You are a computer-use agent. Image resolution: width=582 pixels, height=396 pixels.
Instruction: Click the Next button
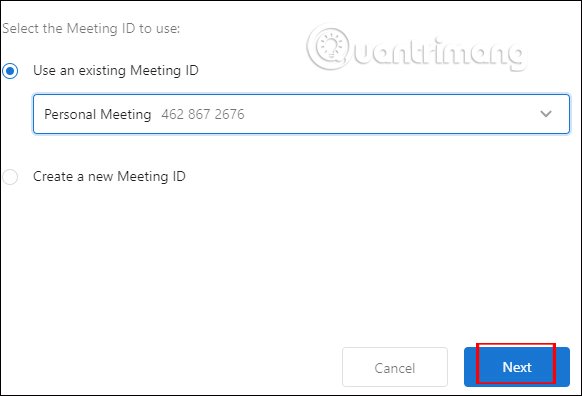517,367
